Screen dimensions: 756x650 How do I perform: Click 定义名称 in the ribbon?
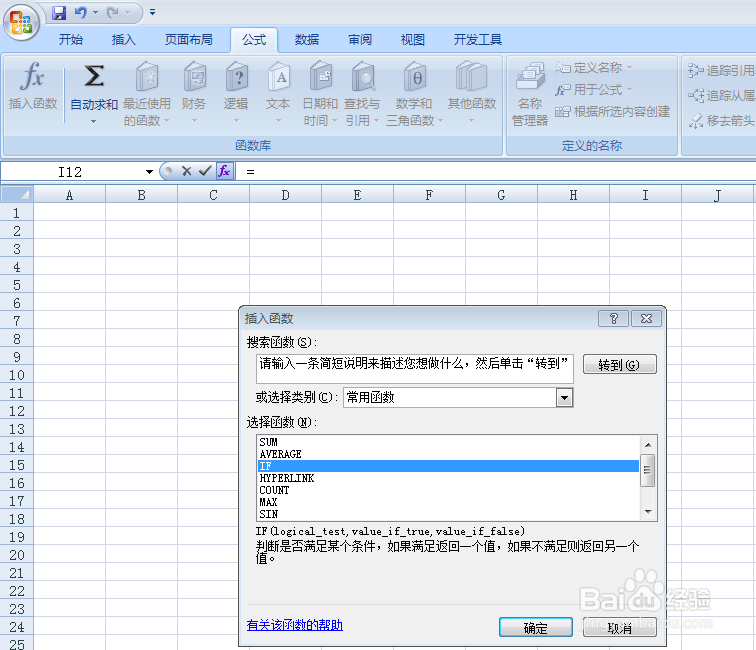click(594, 68)
